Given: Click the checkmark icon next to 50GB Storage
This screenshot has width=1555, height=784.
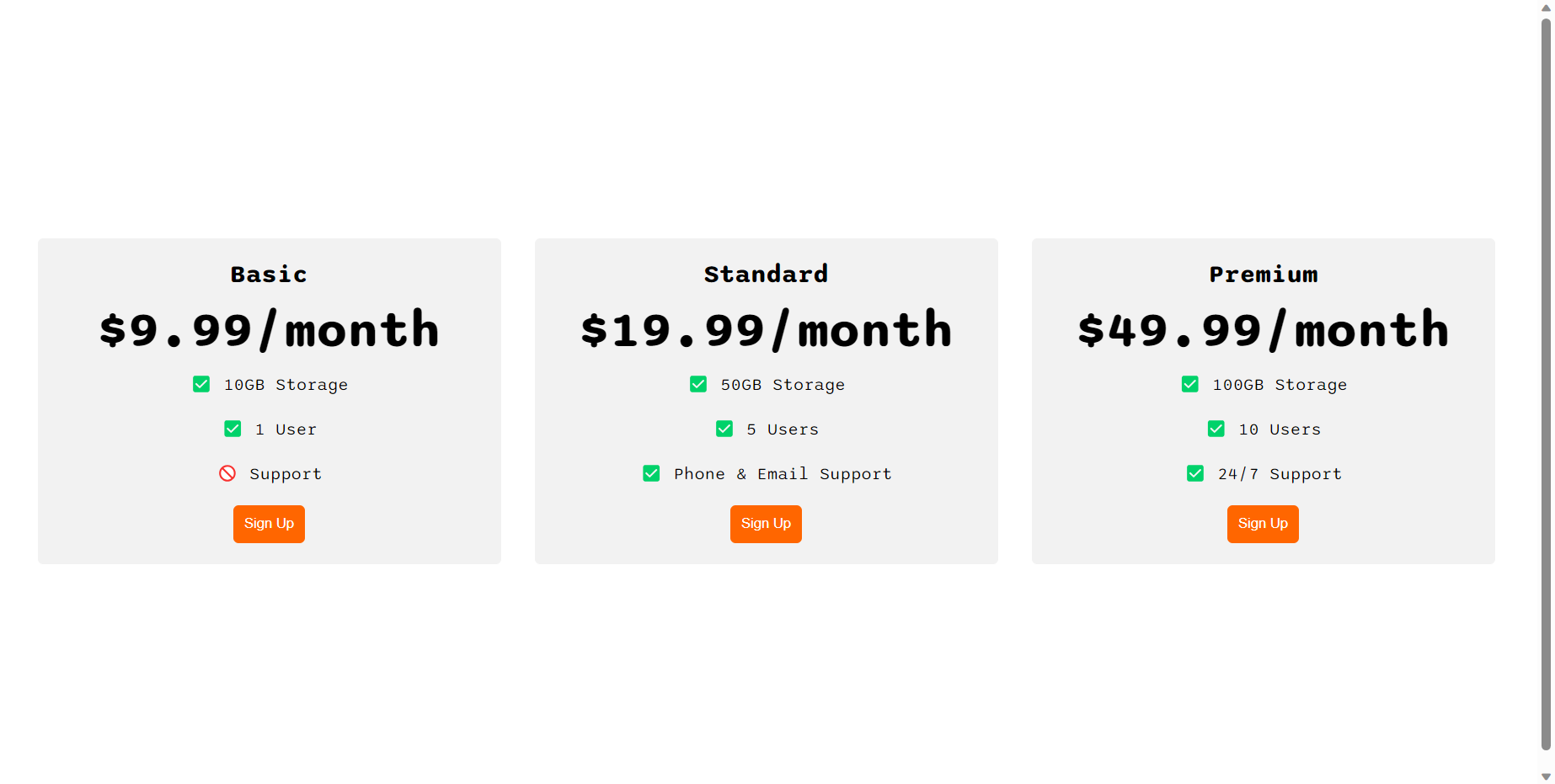Looking at the screenshot, I should tap(697, 384).
